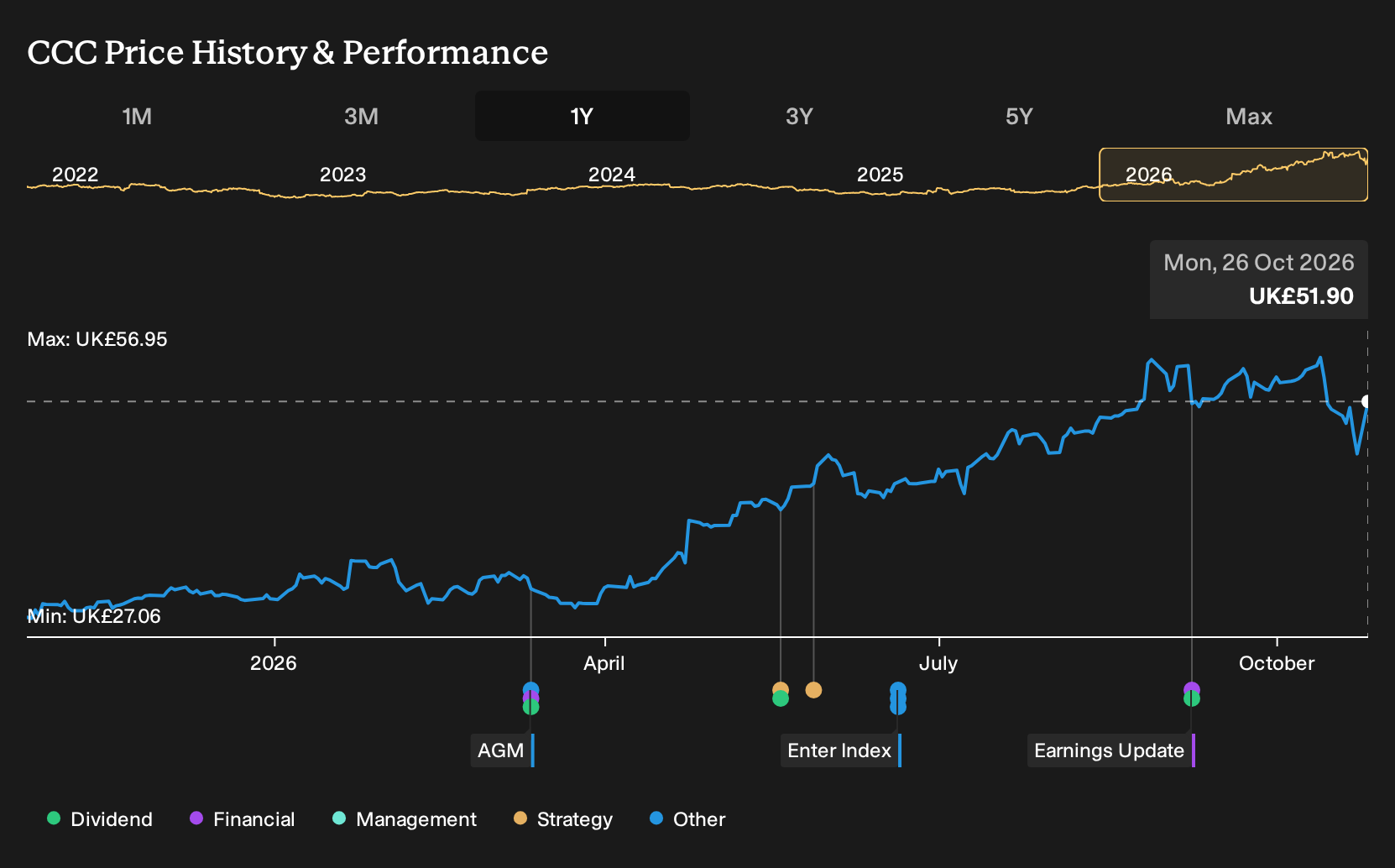This screenshot has height=868, width=1395.
Task: Click the lone orange strategy dot after May
Action: 813,690
